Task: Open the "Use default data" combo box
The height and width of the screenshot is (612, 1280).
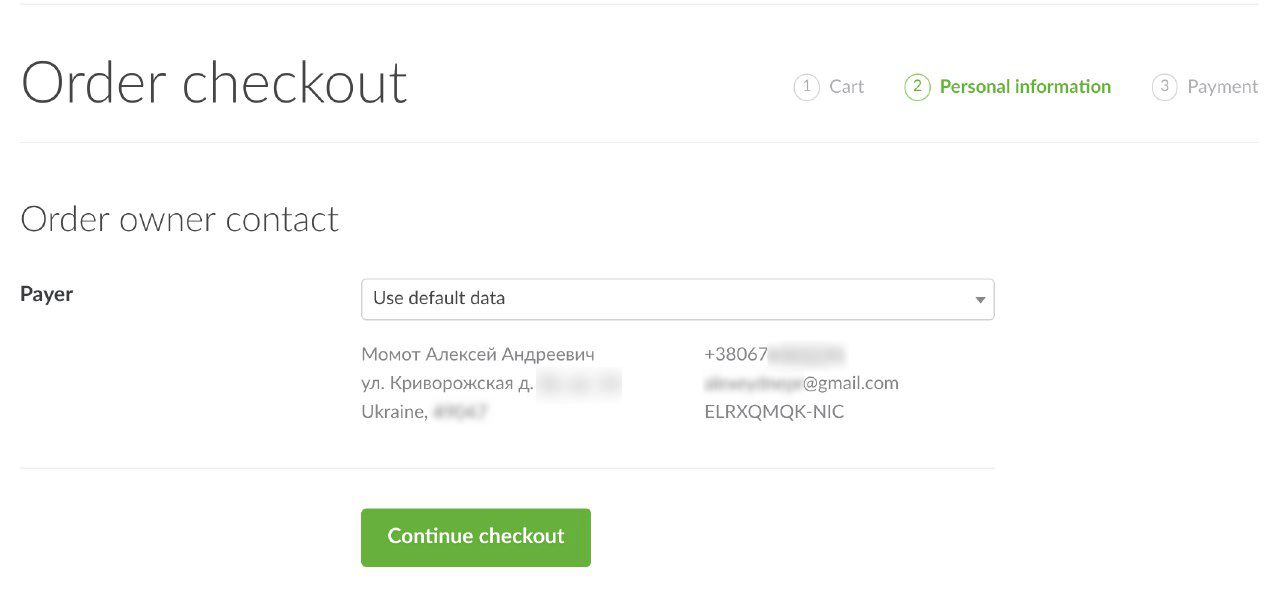Action: (x=660, y=299)
